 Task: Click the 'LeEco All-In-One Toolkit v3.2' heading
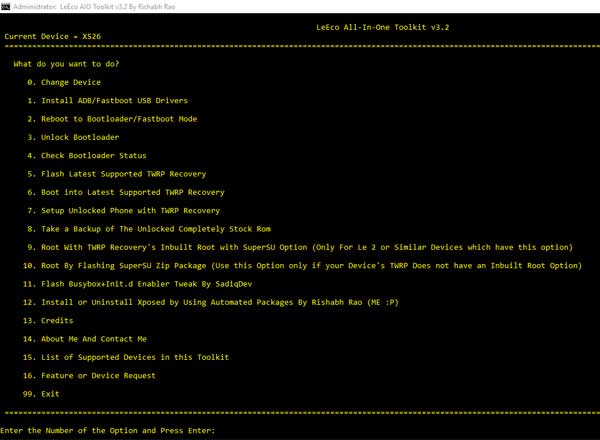(382, 27)
